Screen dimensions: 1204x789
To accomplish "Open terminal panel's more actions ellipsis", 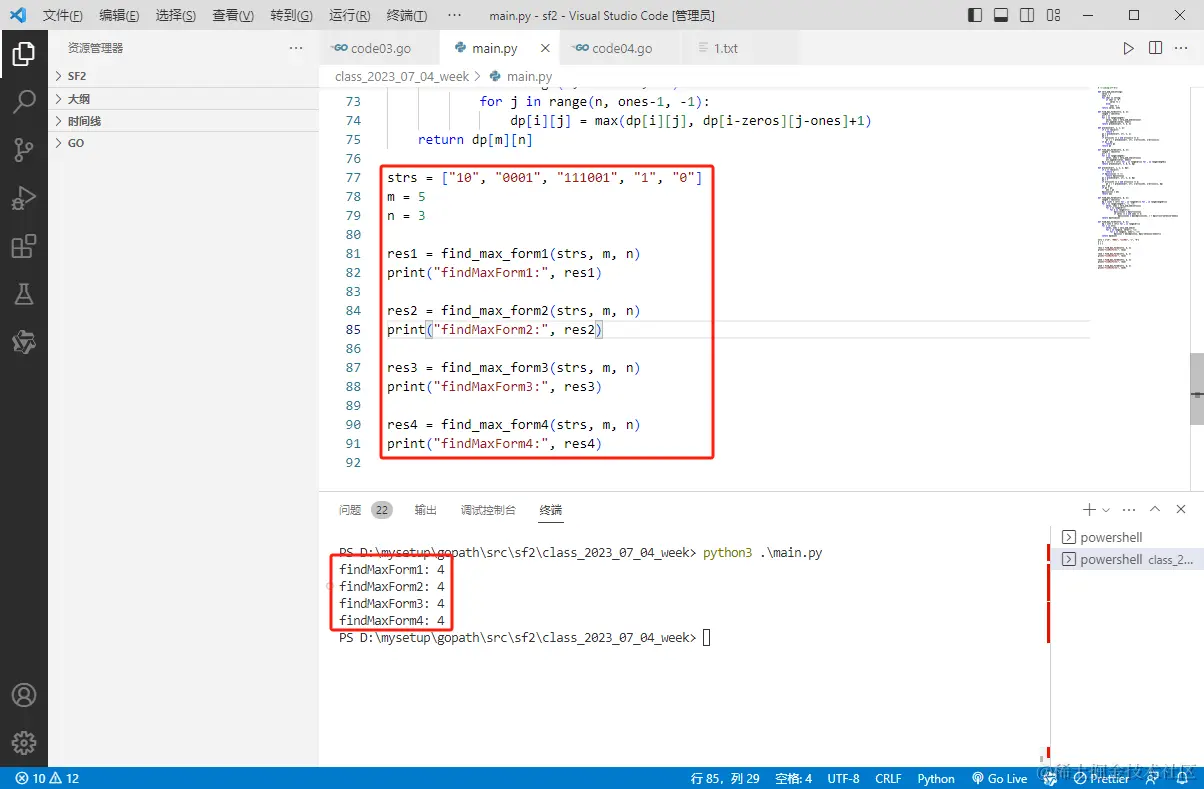I will [1130, 510].
